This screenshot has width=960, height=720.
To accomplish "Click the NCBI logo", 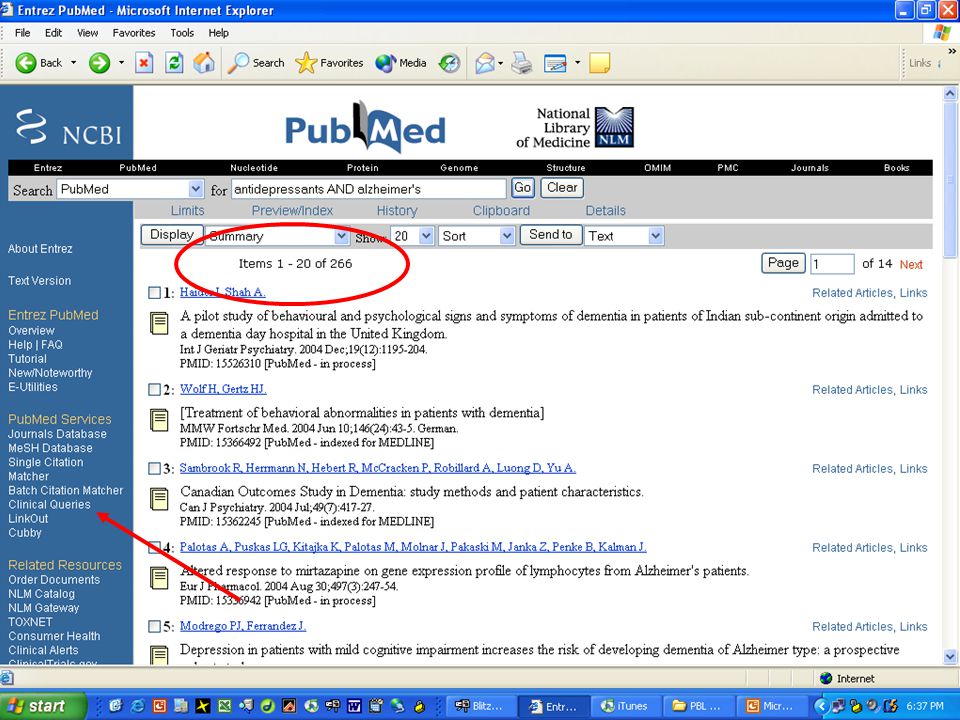I will [67, 127].
